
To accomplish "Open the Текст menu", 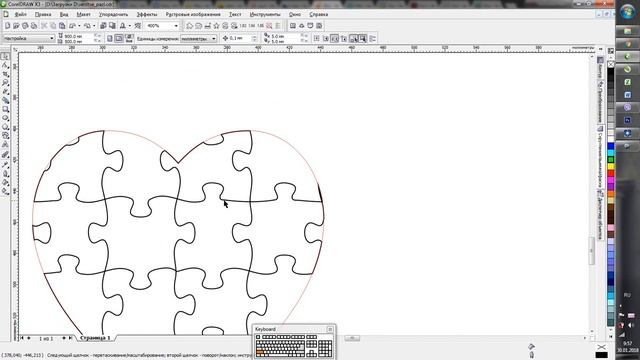I will click(235, 14).
